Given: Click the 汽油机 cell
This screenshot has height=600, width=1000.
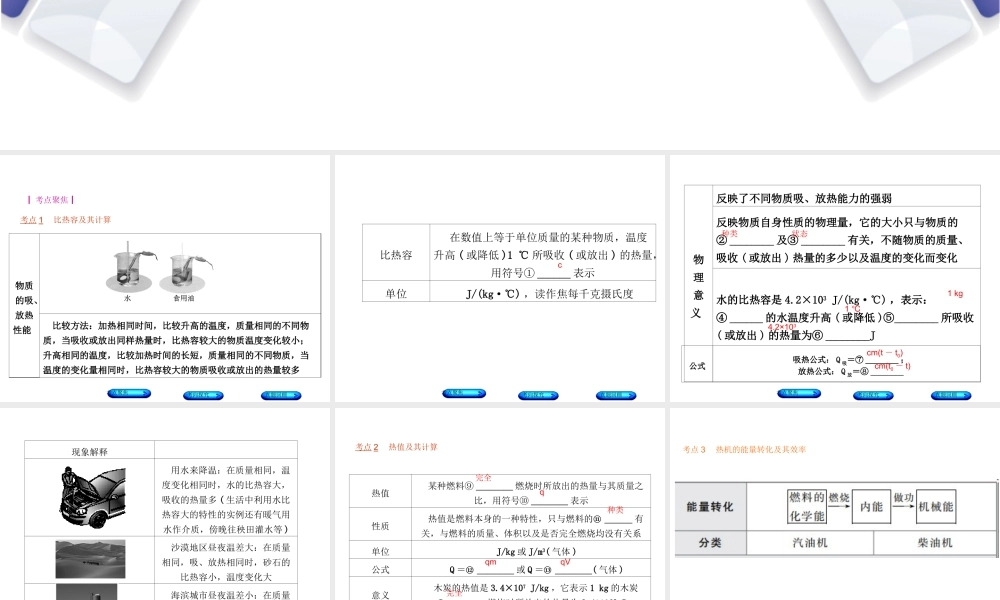Looking at the screenshot, I should point(809,543).
